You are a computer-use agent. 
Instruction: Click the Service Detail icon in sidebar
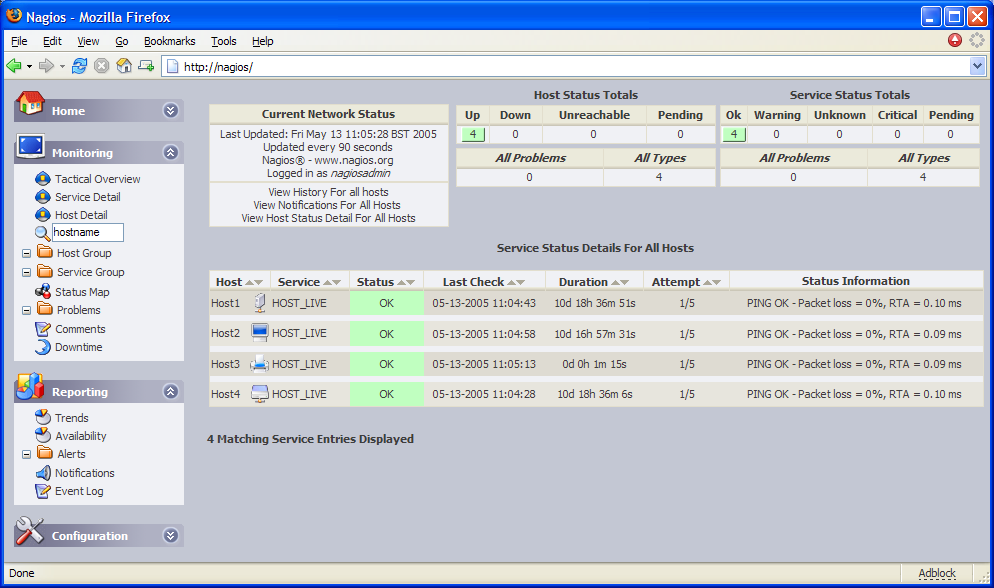pyautogui.click(x=42, y=196)
